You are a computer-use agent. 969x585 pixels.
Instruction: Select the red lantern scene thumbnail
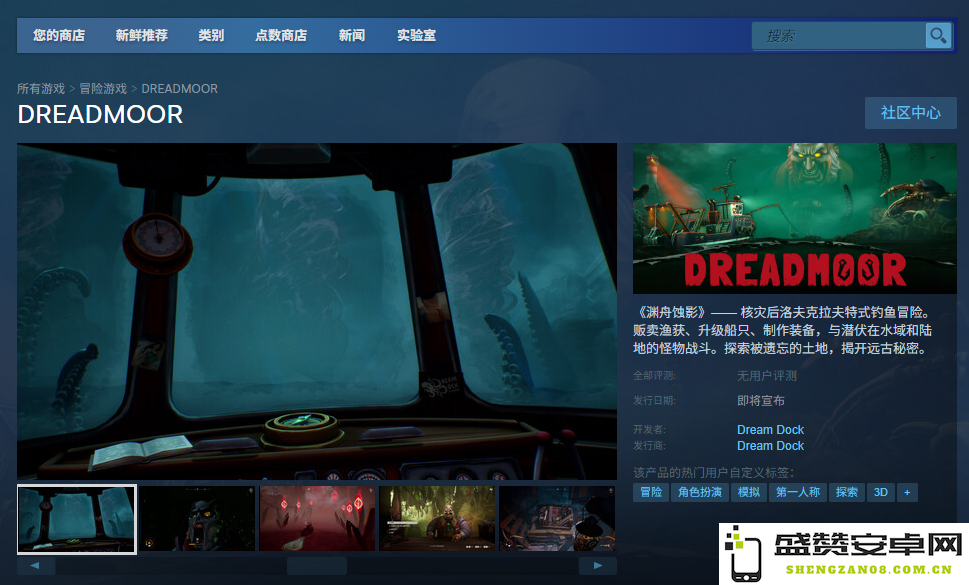(x=317, y=518)
